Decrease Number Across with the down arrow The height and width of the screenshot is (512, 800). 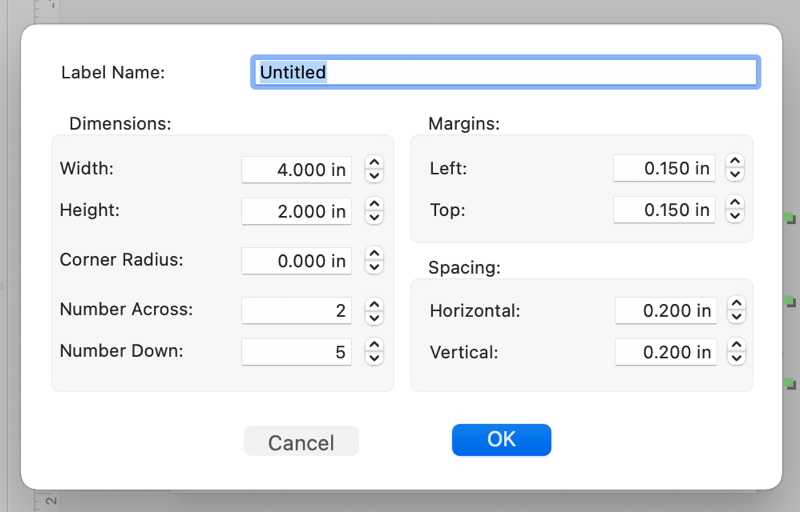tap(374, 317)
